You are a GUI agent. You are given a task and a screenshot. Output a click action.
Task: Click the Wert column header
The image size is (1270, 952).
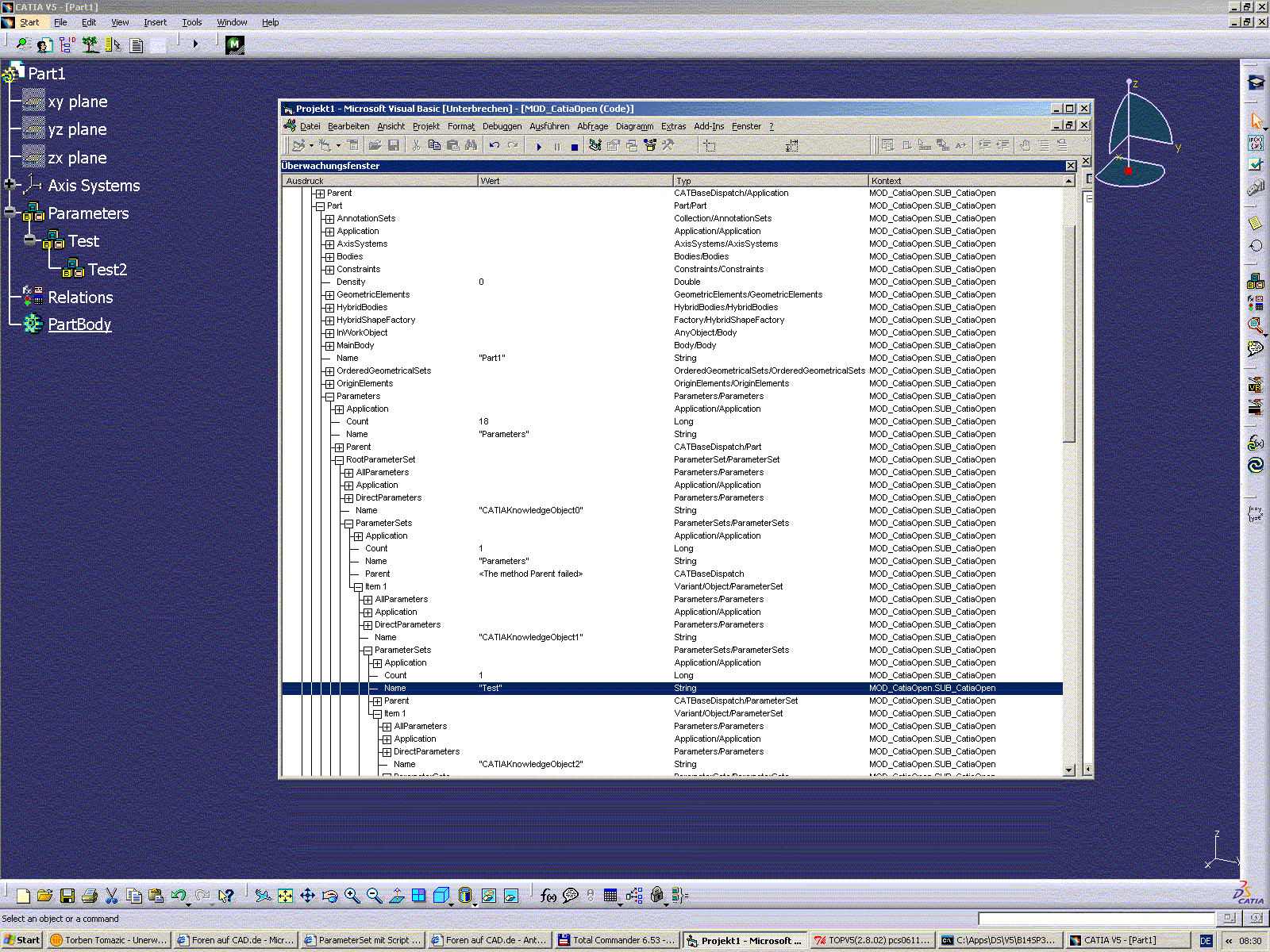[575, 181]
